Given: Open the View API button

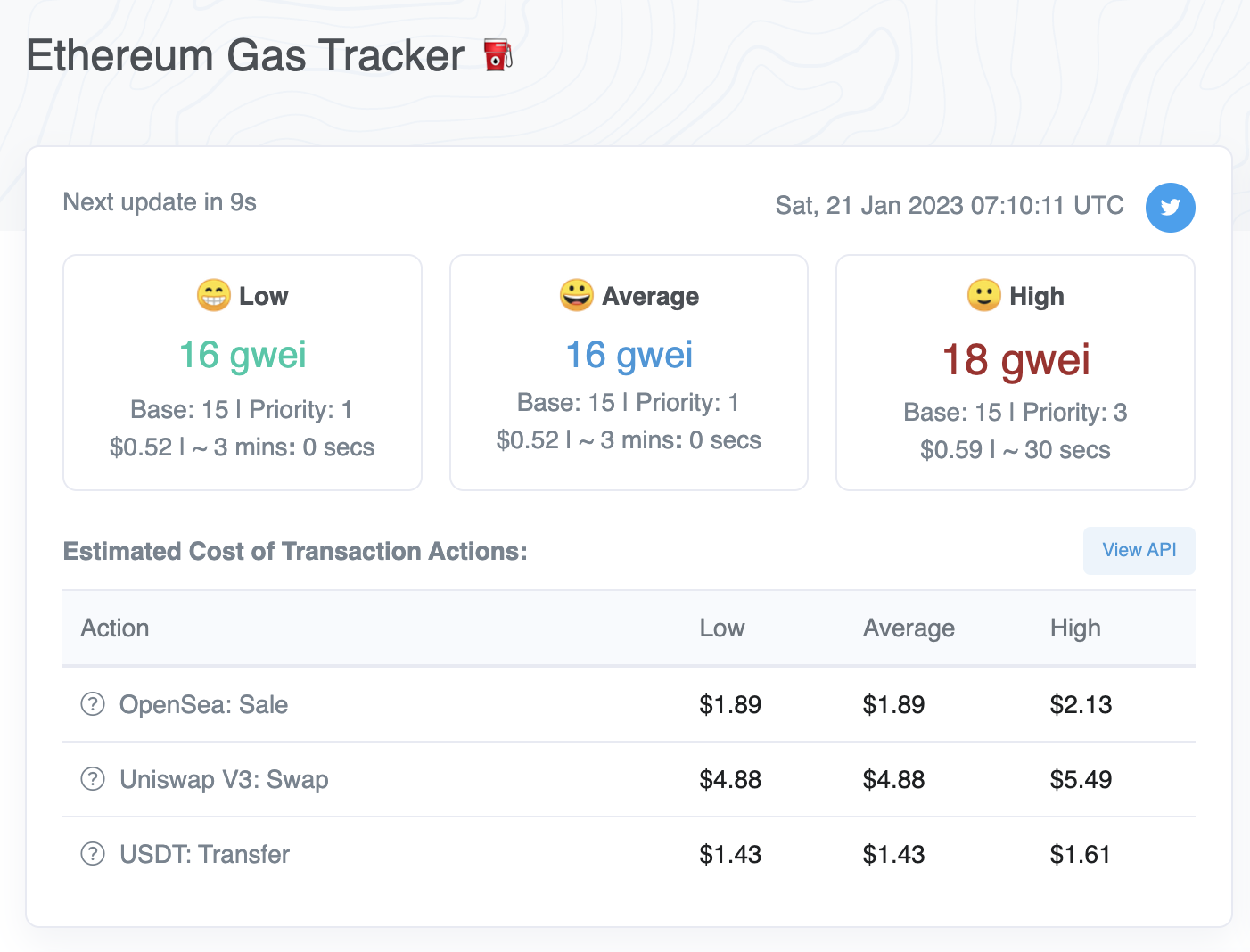Looking at the screenshot, I should click(x=1139, y=551).
